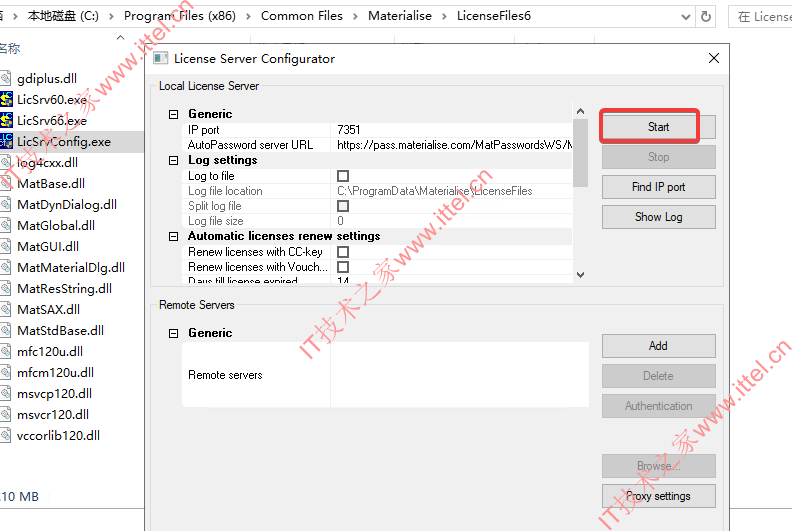Open Proxy settings
The image size is (792, 531).
click(658, 496)
